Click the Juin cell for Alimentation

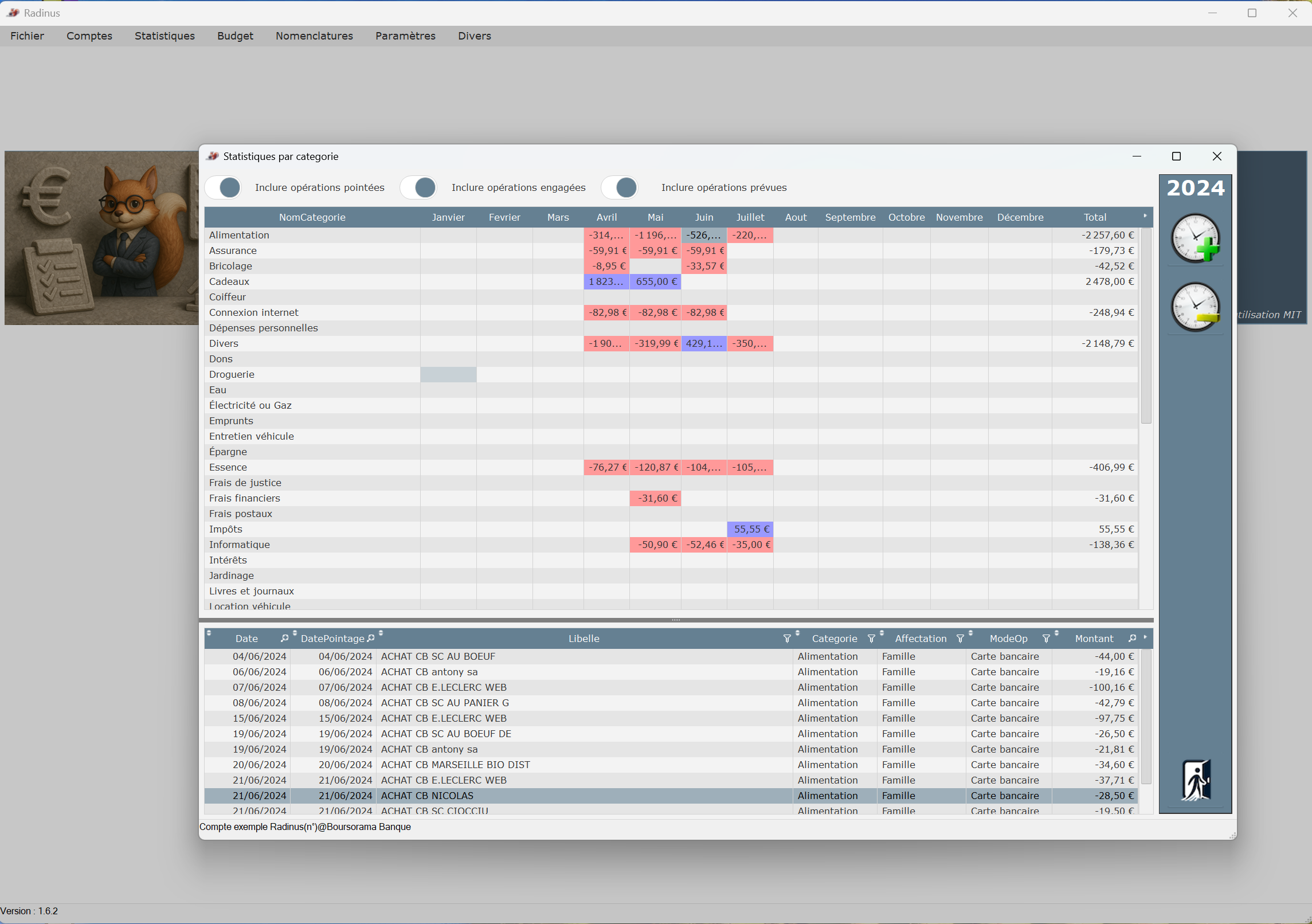click(x=704, y=235)
